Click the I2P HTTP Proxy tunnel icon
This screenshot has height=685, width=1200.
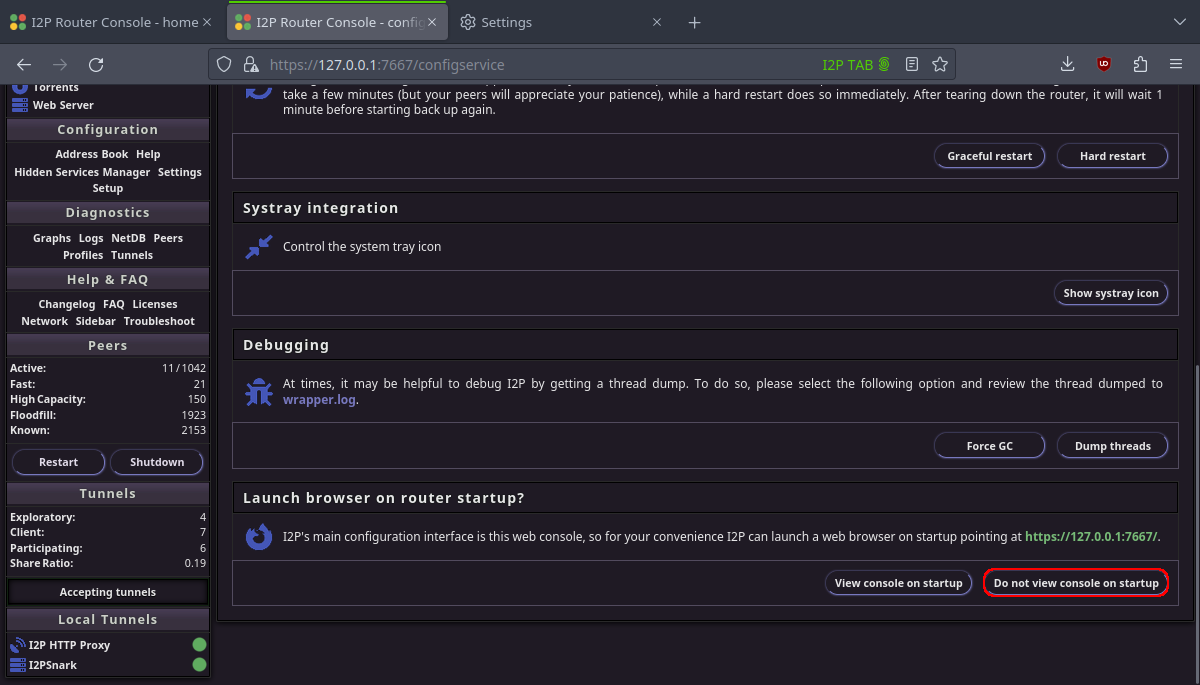pyautogui.click(x=18, y=645)
